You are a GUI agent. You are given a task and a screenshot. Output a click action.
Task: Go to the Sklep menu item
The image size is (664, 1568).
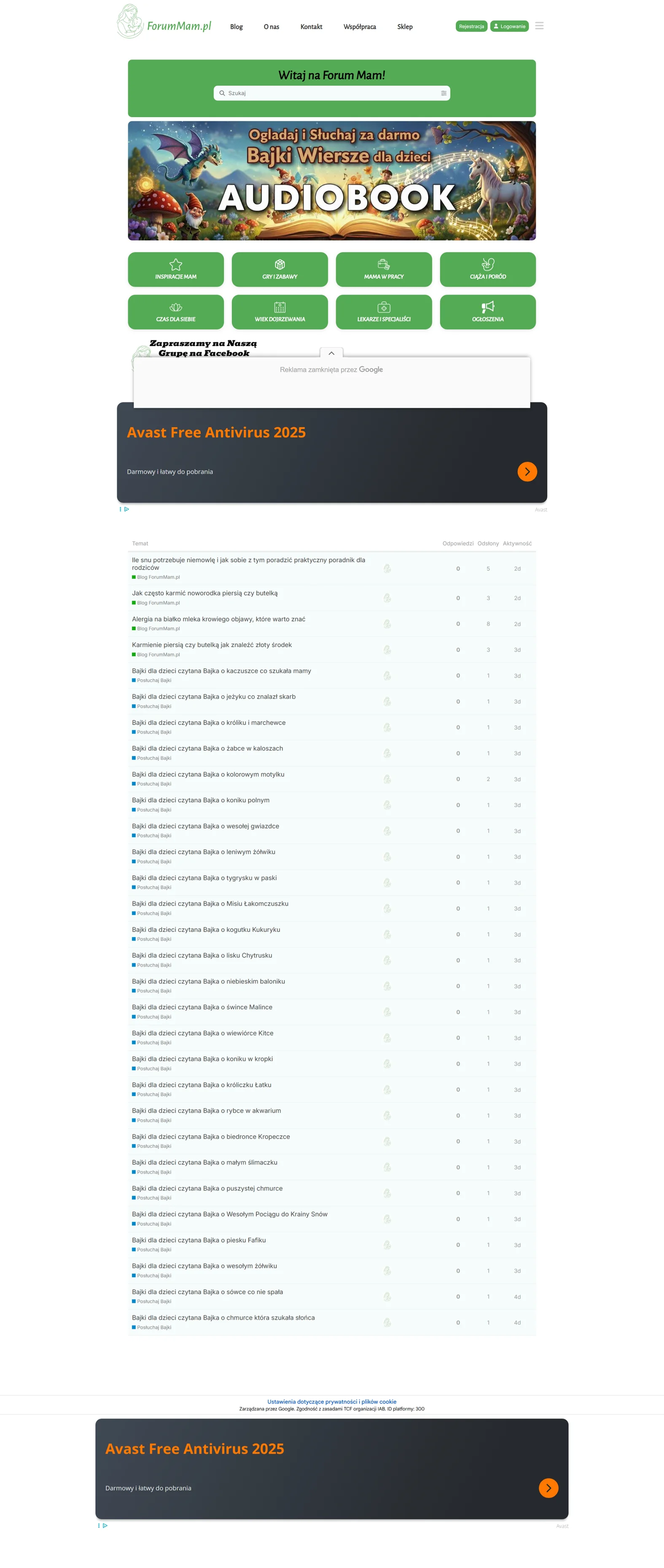pos(404,27)
